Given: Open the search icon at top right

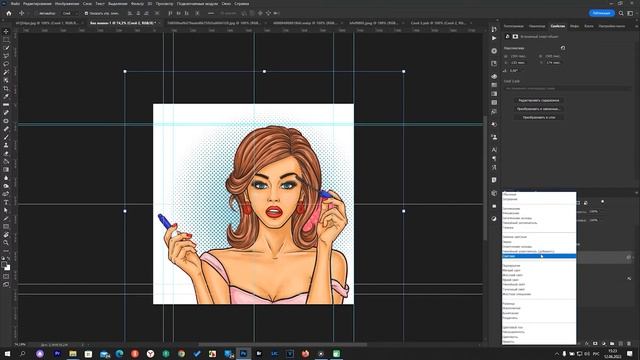Looking at the screenshot, I should (621, 13).
